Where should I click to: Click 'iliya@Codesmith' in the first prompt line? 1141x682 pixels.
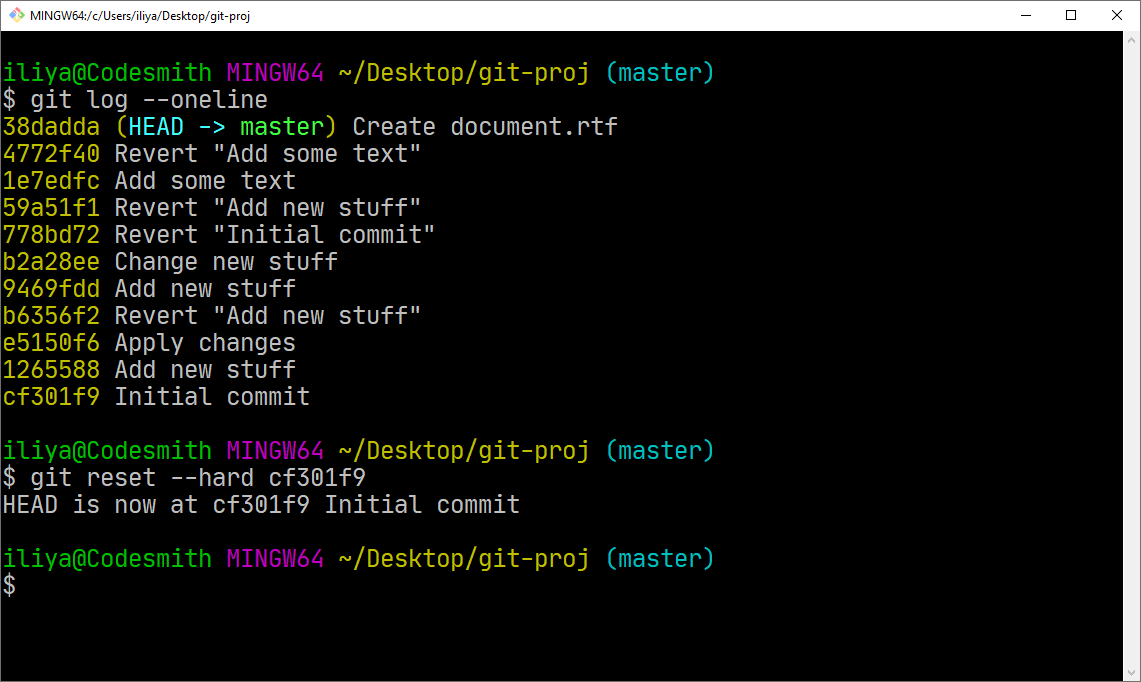pos(107,73)
